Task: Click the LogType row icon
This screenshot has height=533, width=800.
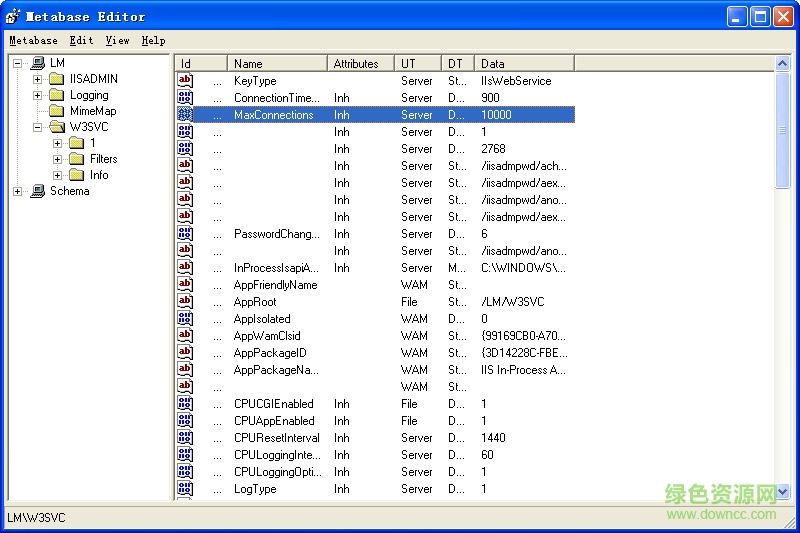Action: click(185, 489)
